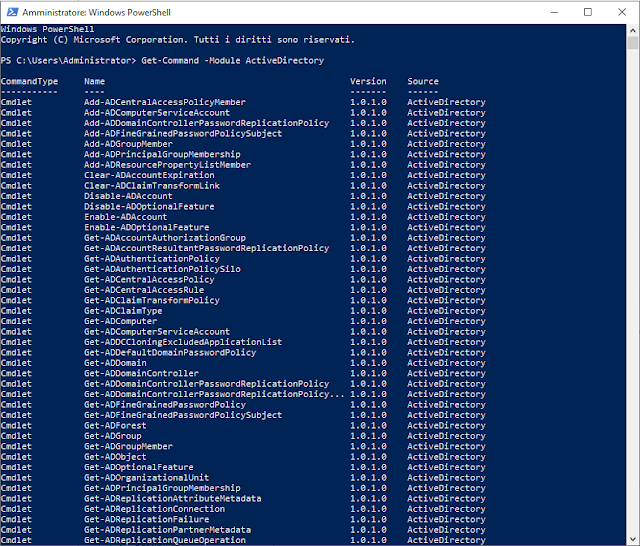Screen dimensions: 640x546
Task: Select 'Get-ADFineGrainedPasswordPolicySubject' cmdlet name
Action: pyautogui.click(x=183, y=415)
